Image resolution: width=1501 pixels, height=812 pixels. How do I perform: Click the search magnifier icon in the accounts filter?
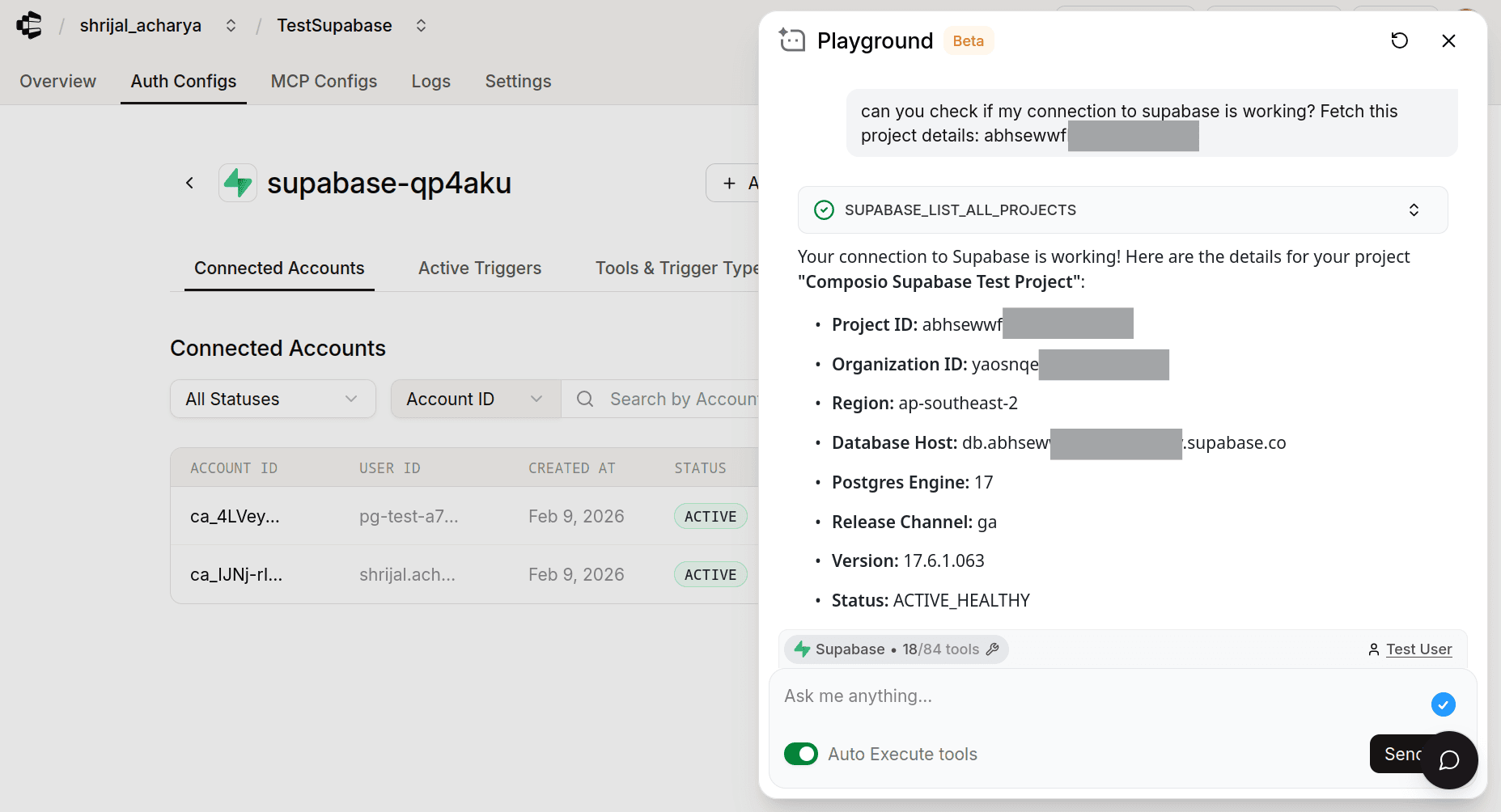(585, 399)
